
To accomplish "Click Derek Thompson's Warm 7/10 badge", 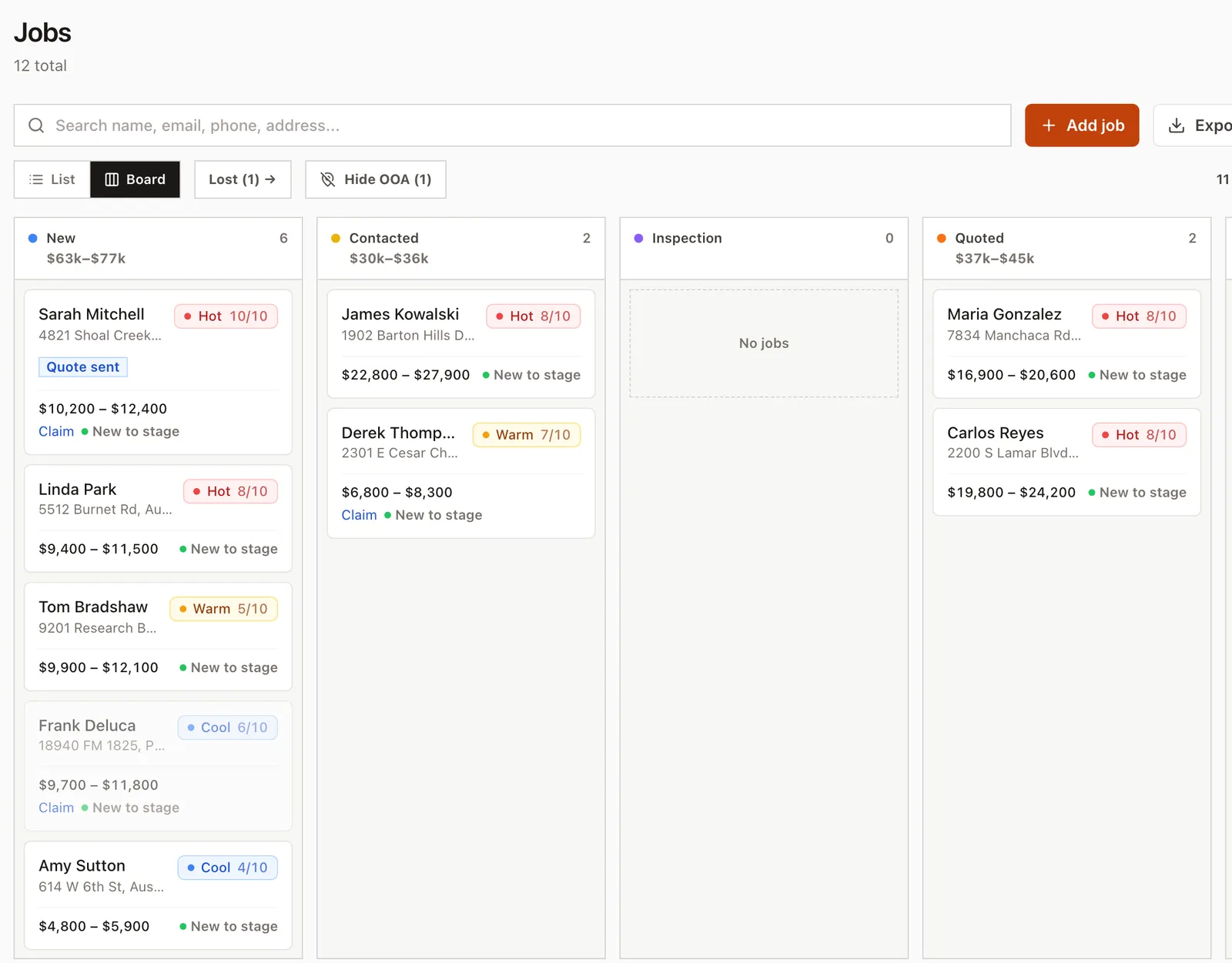I will point(527,435).
